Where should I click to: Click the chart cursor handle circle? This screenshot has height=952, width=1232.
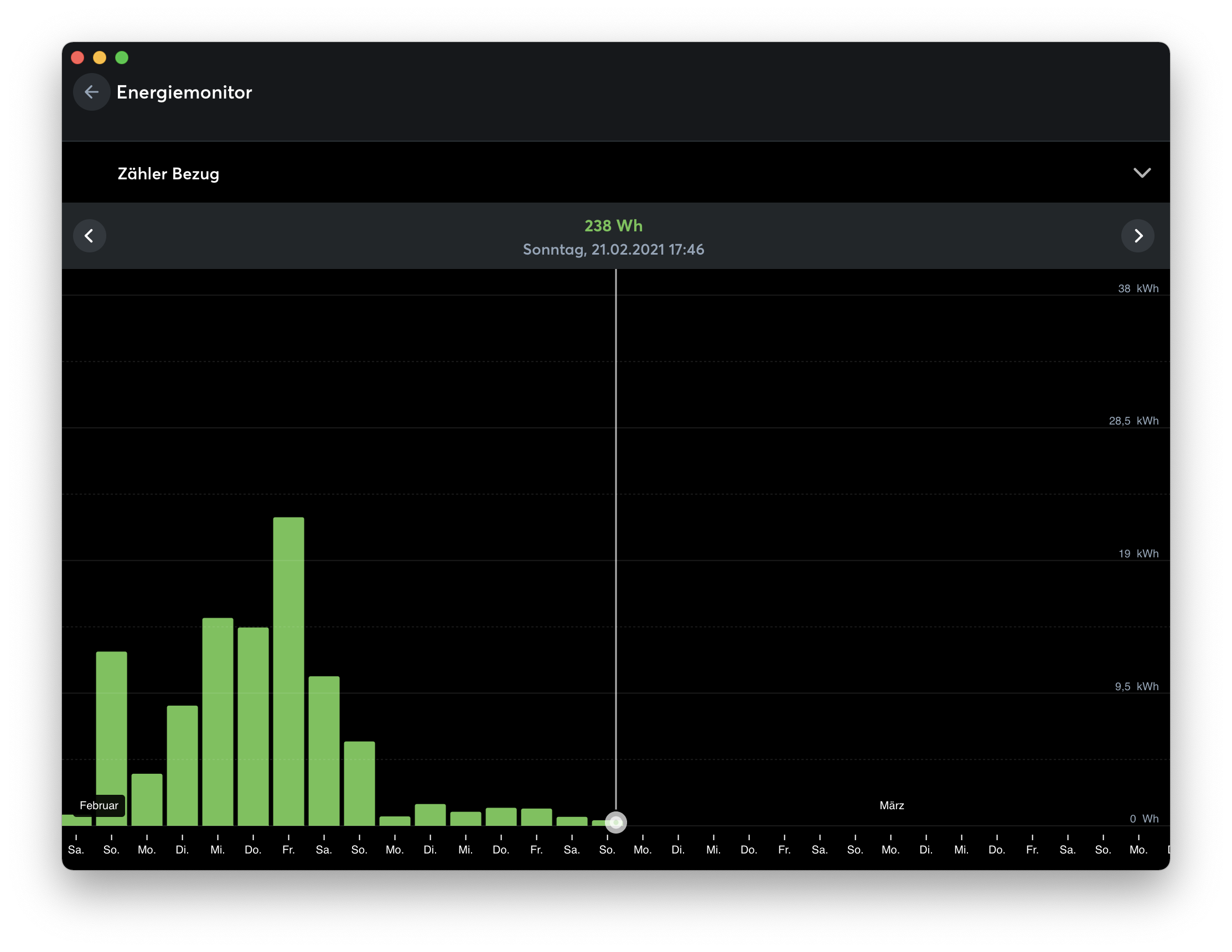pyautogui.click(x=615, y=822)
